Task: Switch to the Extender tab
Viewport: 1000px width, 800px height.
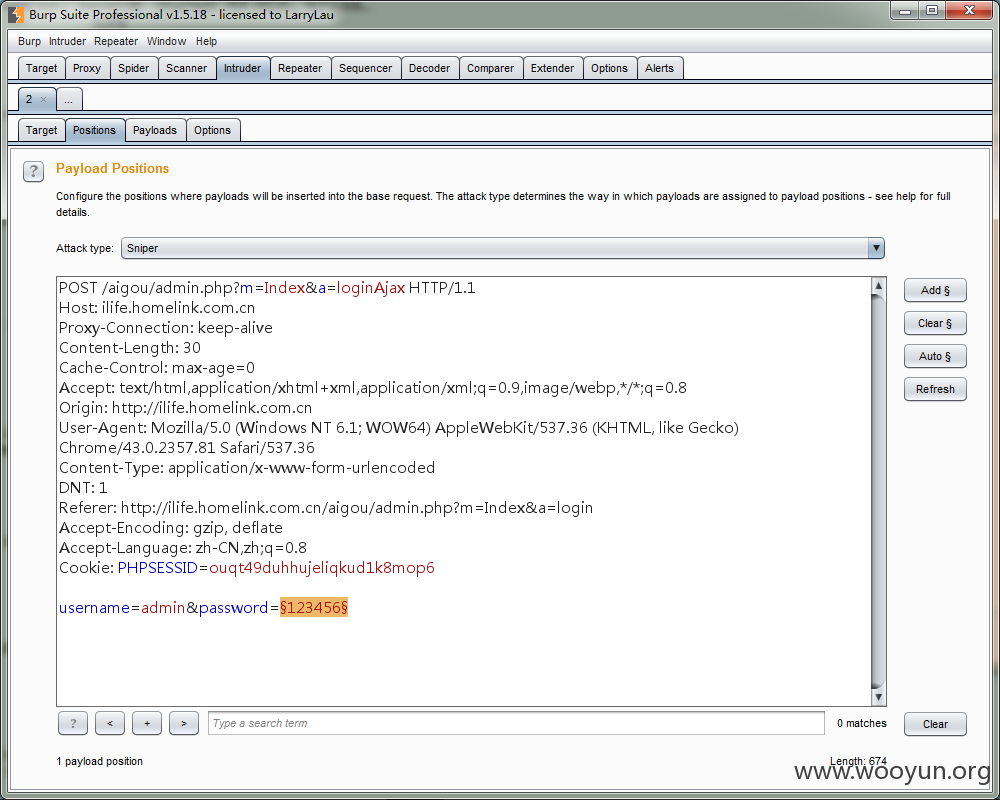Action: tap(552, 68)
